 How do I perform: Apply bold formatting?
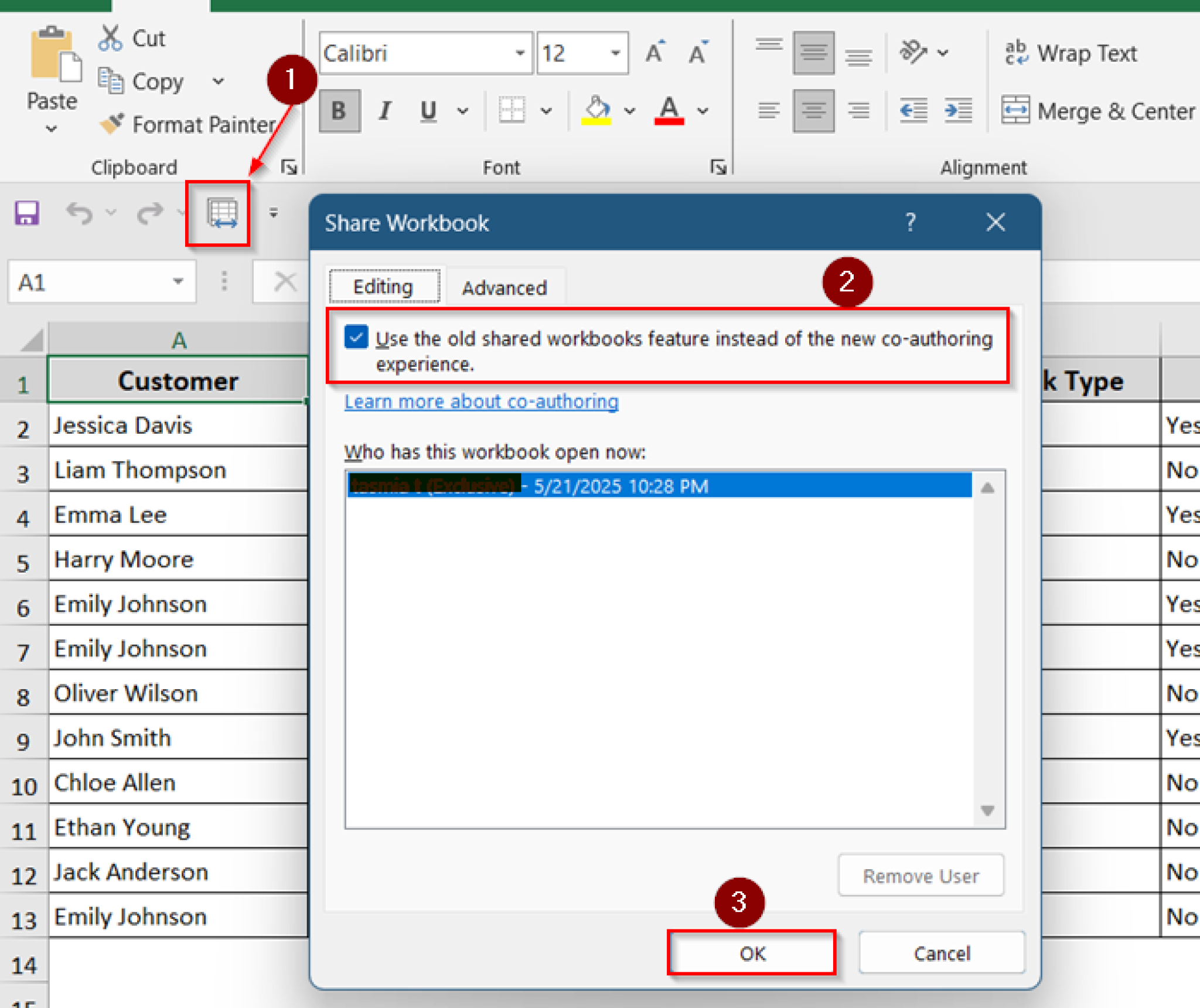339,110
